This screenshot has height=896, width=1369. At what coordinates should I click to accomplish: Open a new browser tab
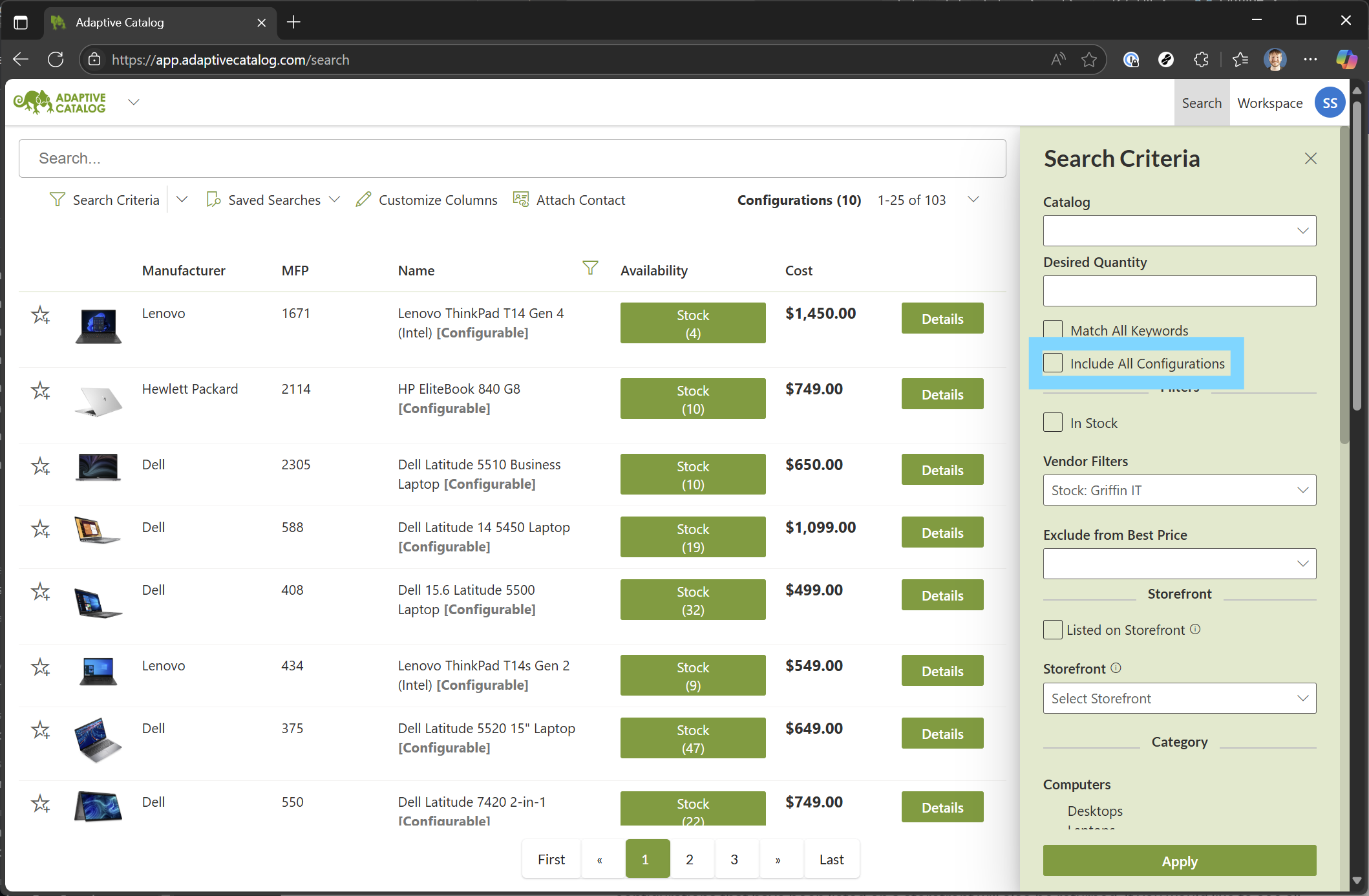293,22
